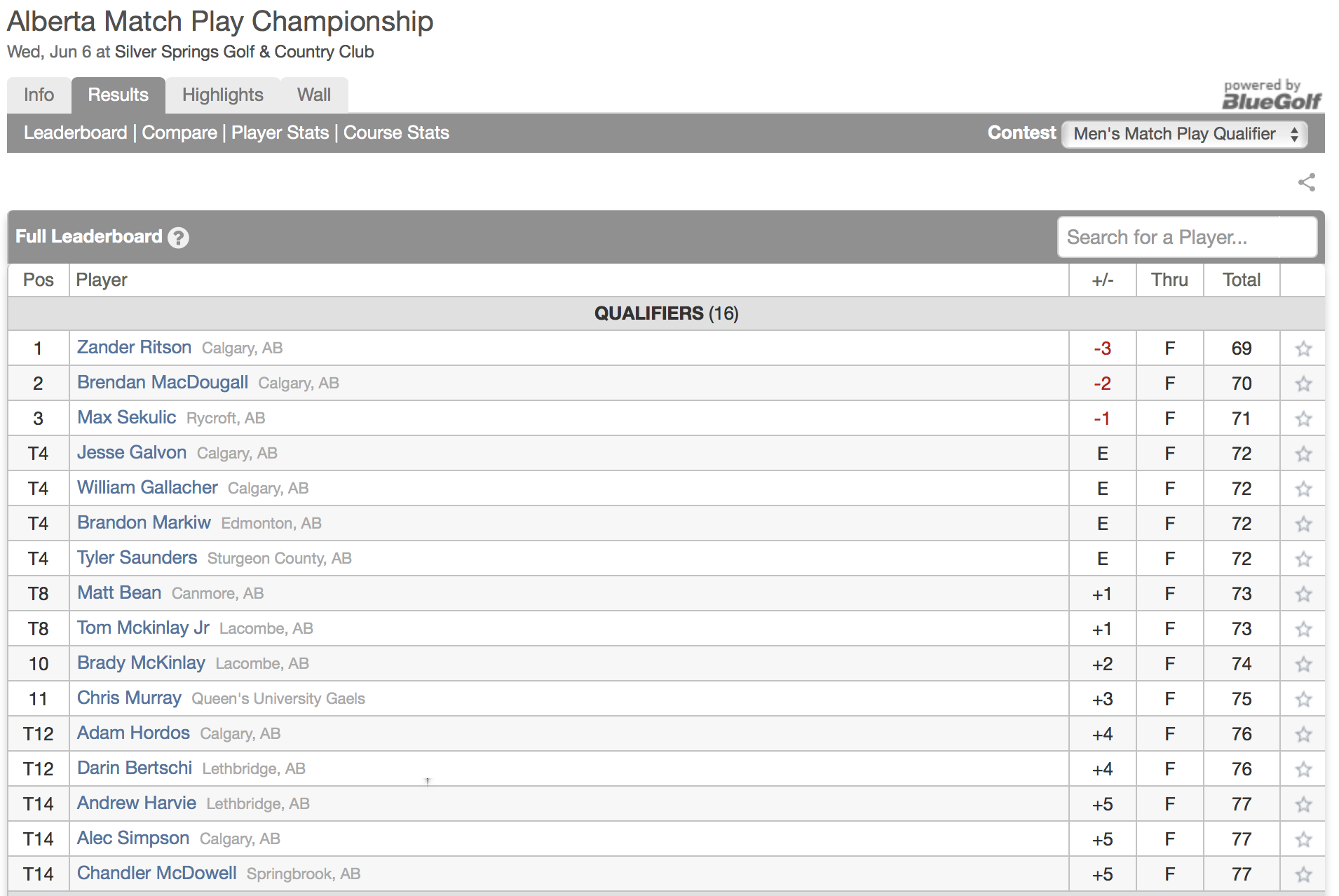Viewport: 1339px width, 896px height.
Task: Click the star icon for Tyler Saunders
Action: [1303, 559]
